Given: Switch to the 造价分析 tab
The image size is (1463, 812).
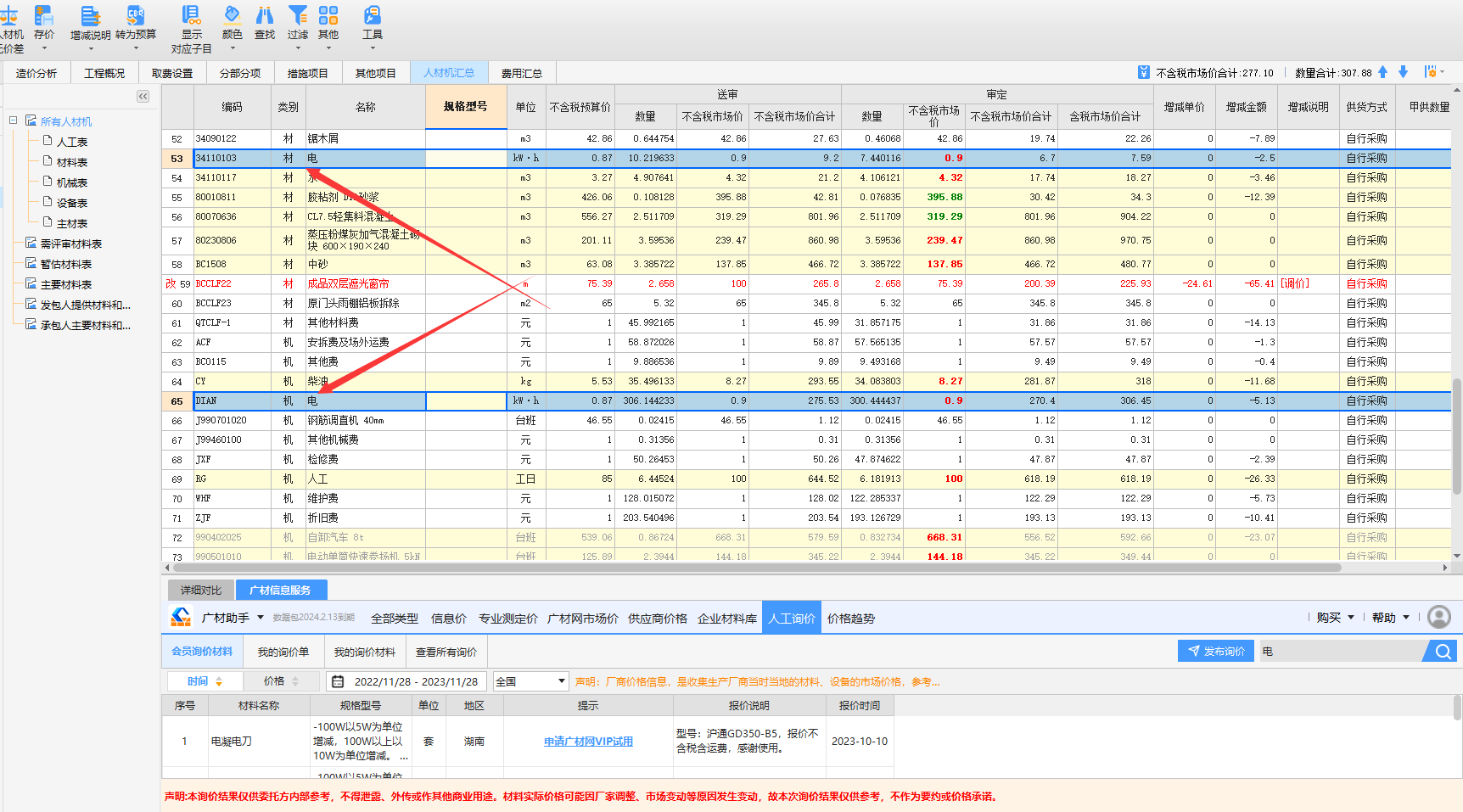Looking at the screenshot, I should pos(36,73).
